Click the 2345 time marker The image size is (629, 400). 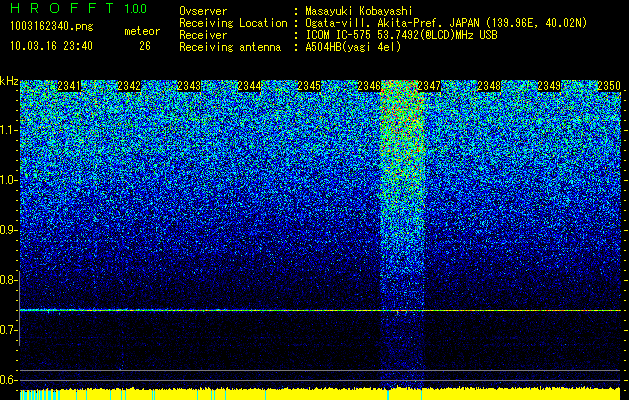pos(309,86)
